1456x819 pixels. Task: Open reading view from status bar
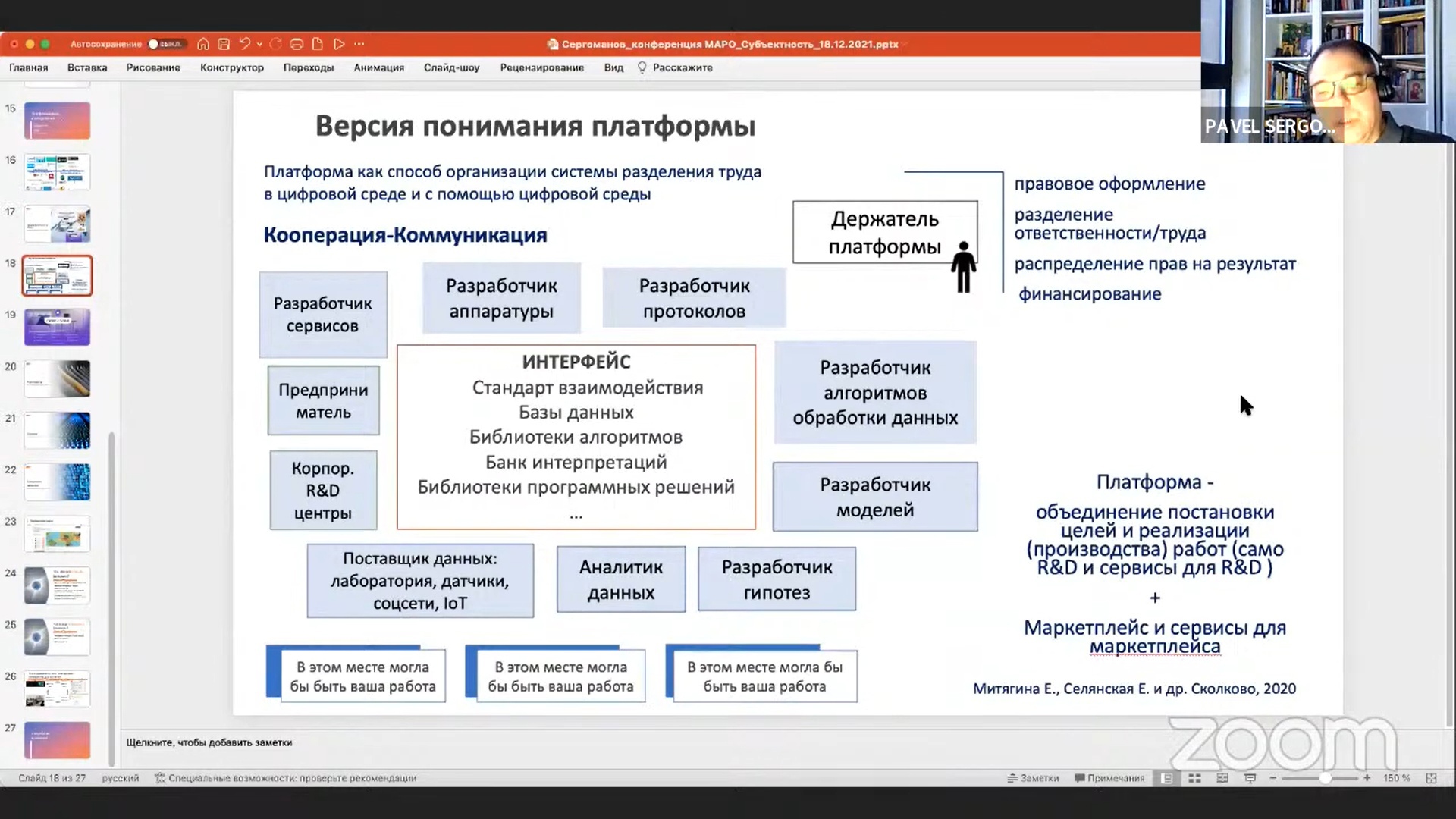click(1222, 778)
